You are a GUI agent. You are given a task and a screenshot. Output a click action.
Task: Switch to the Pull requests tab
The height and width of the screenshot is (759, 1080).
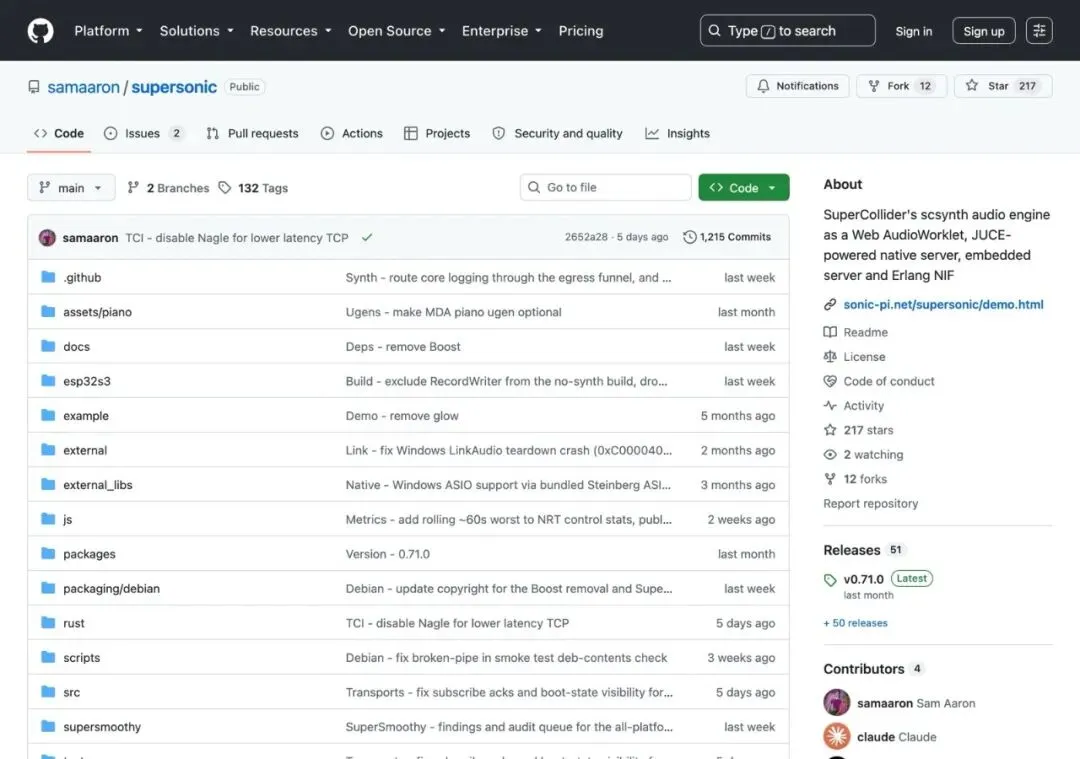click(252, 134)
